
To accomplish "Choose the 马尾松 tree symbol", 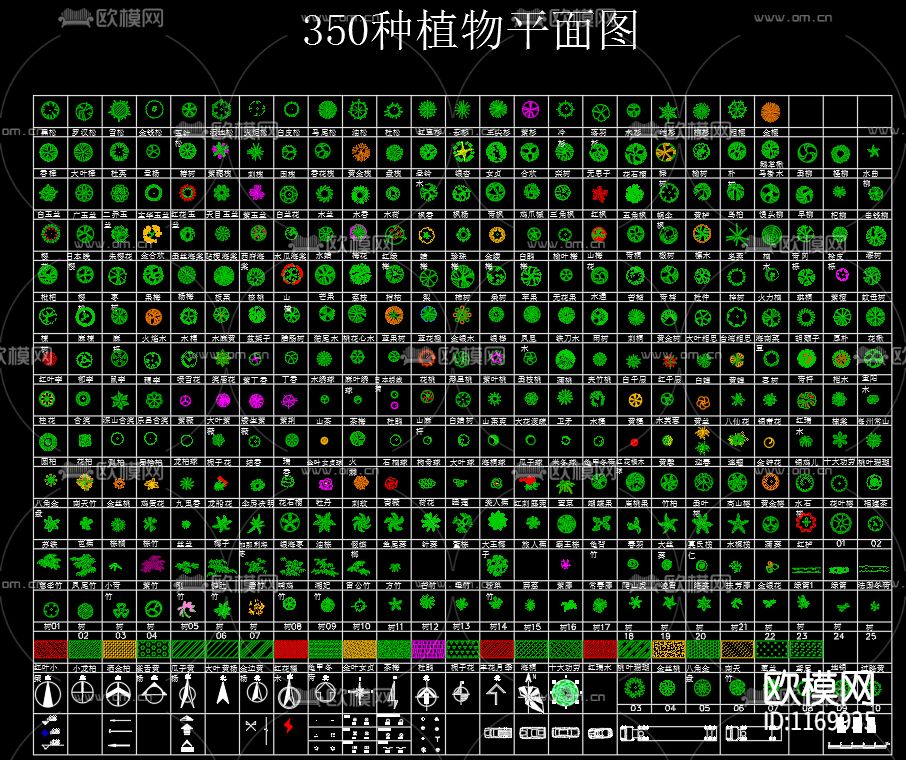I will tap(327, 109).
